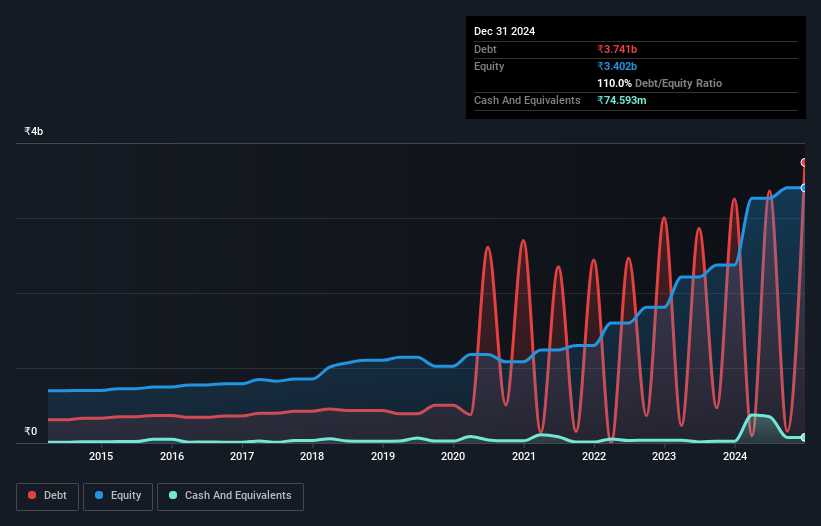
Task: Click the Equity row label in tooltip
Action: [489, 66]
